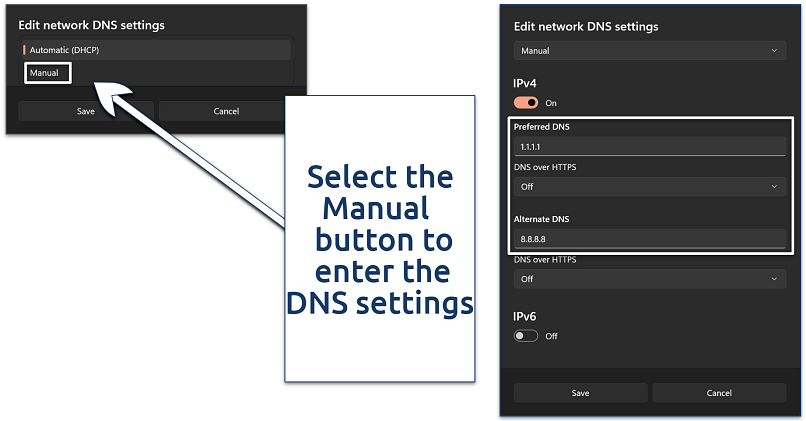The image size is (806, 421).
Task: Click the right dialog's 'Edit network DNS settings' title
Action: tap(585, 27)
